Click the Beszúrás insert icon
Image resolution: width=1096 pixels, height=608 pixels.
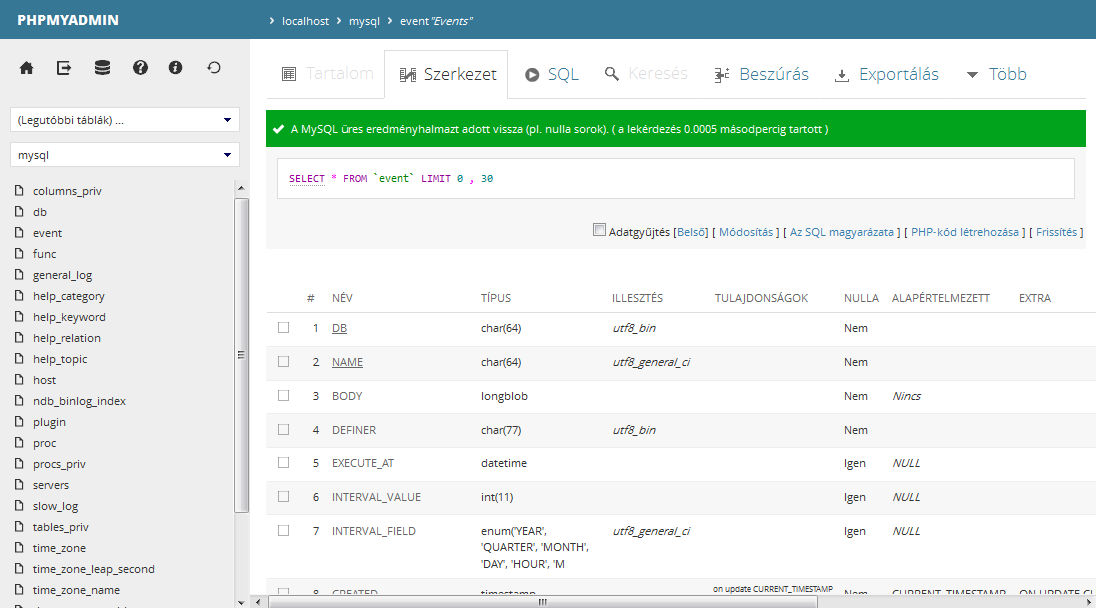pyautogui.click(x=722, y=75)
